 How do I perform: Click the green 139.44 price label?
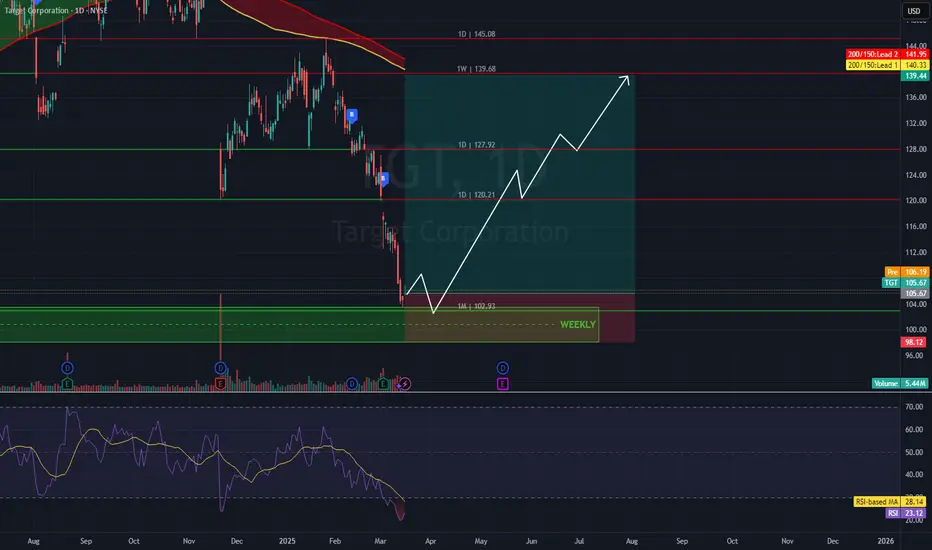(x=915, y=76)
